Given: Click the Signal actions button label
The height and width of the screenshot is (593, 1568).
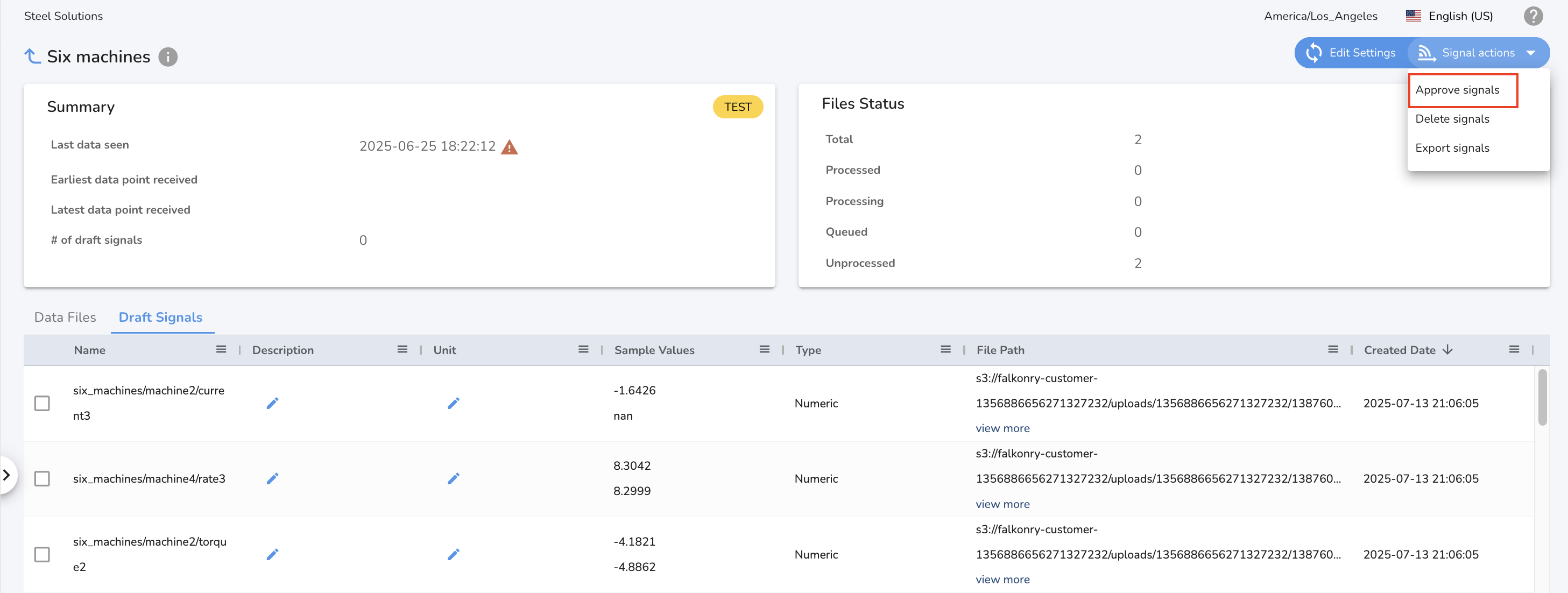Looking at the screenshot, I should click(x=1478, y=53).
